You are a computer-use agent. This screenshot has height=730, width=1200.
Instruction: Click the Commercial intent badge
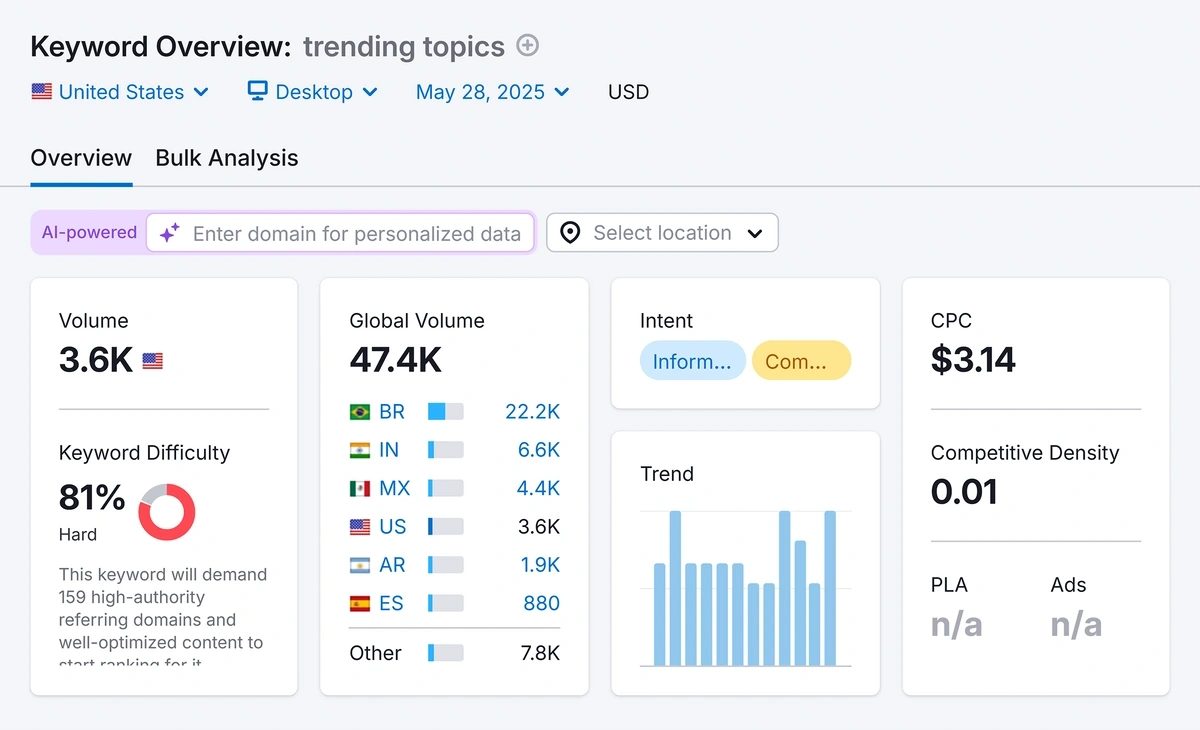pyautogui.click(x=801, y=361)
